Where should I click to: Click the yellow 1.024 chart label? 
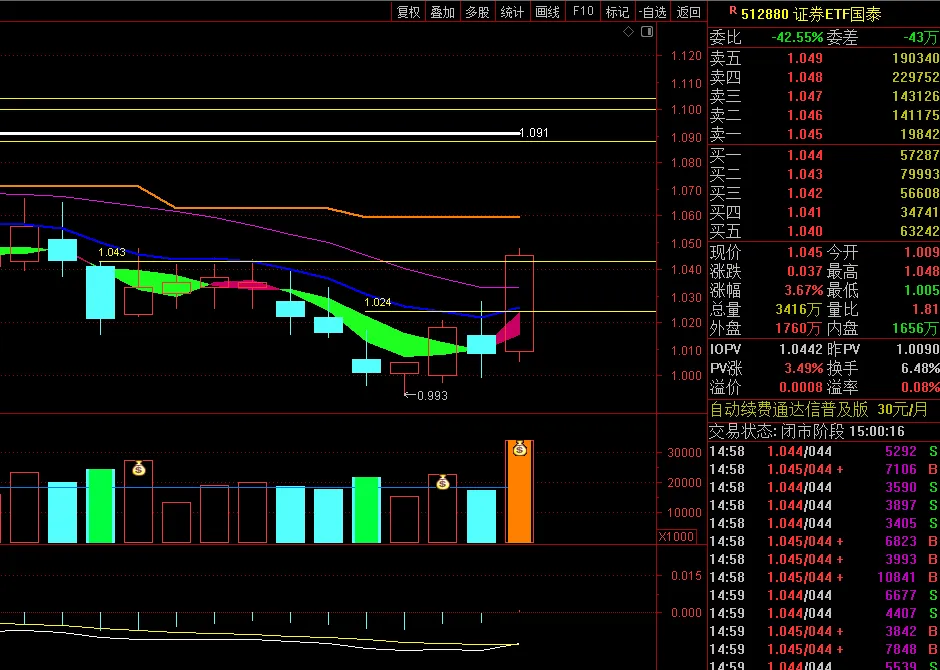coord(378,303)
